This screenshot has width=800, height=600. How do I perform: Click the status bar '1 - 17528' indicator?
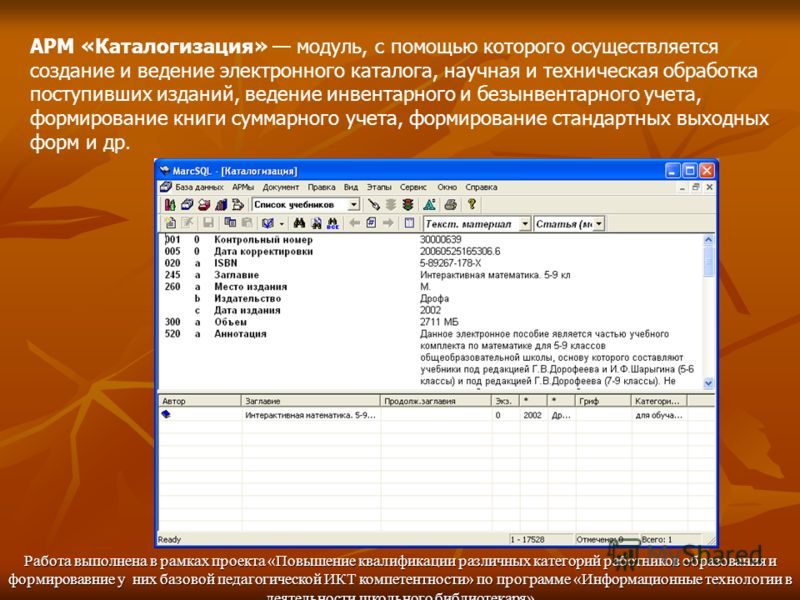[x=539, y=539]
